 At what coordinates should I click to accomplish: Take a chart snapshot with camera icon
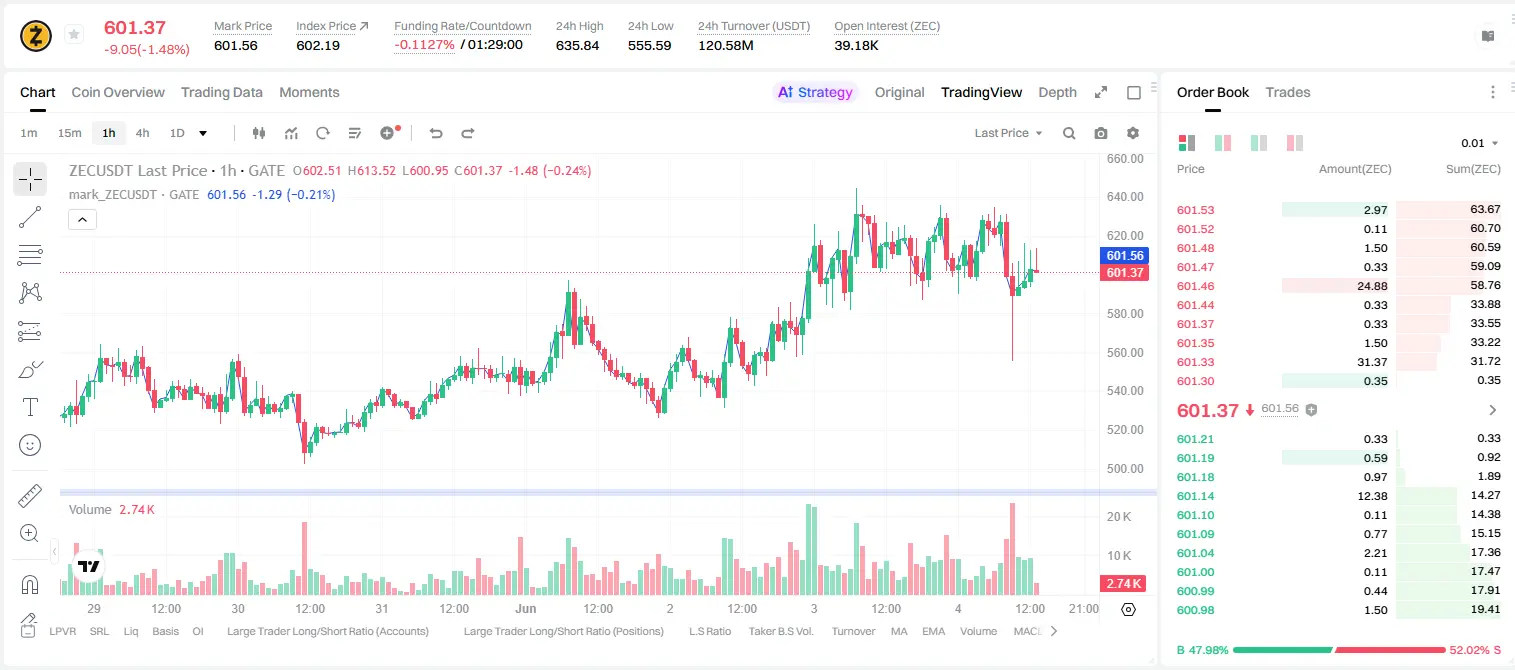[1101, 133]
